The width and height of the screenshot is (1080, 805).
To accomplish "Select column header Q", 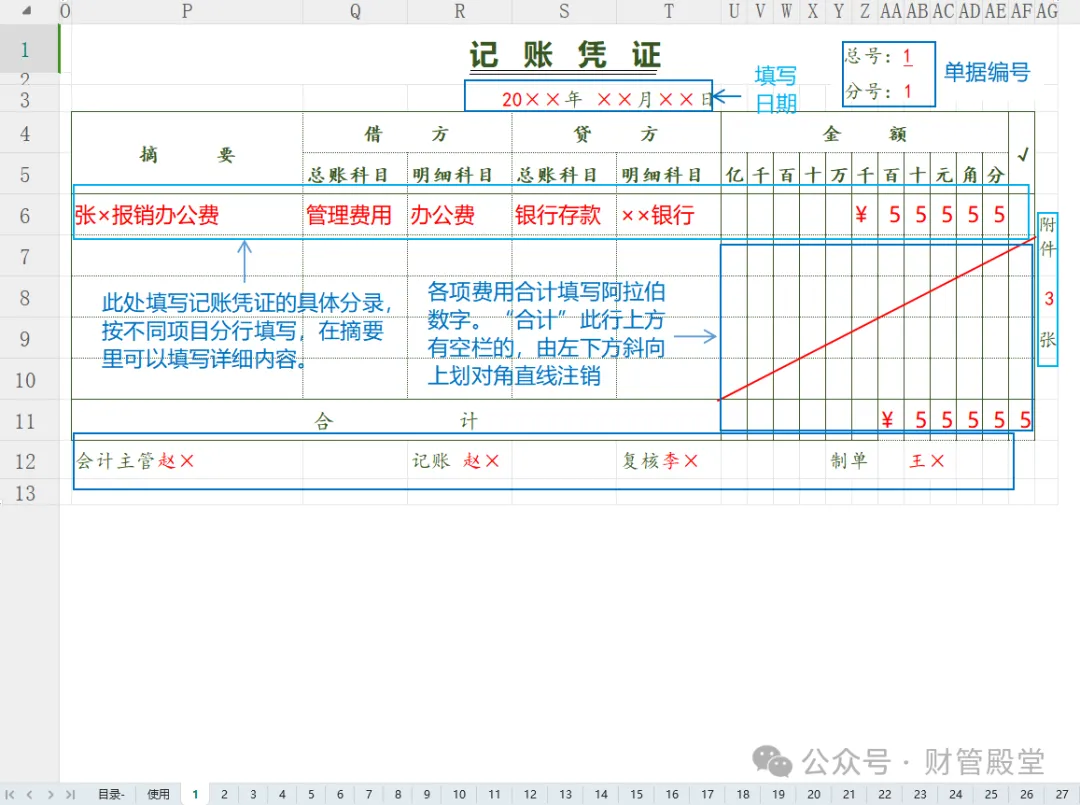I will (355, 11).
